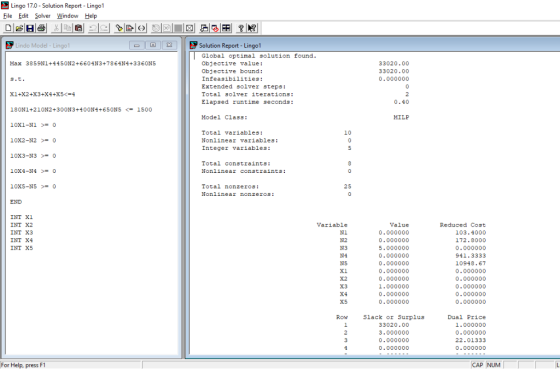Click the INT X1 declaration line
The height and width of the screenshot is (369, 560).
pos(21,217)
